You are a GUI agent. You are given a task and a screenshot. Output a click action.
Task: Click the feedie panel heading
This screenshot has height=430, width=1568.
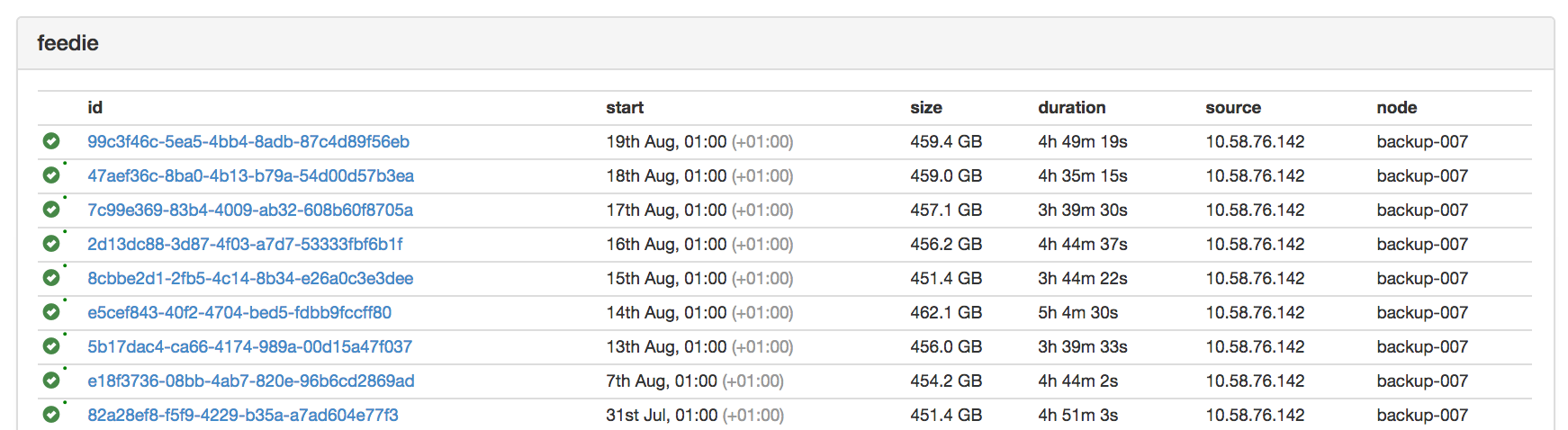pyautogui.click(x=68, y=43)
